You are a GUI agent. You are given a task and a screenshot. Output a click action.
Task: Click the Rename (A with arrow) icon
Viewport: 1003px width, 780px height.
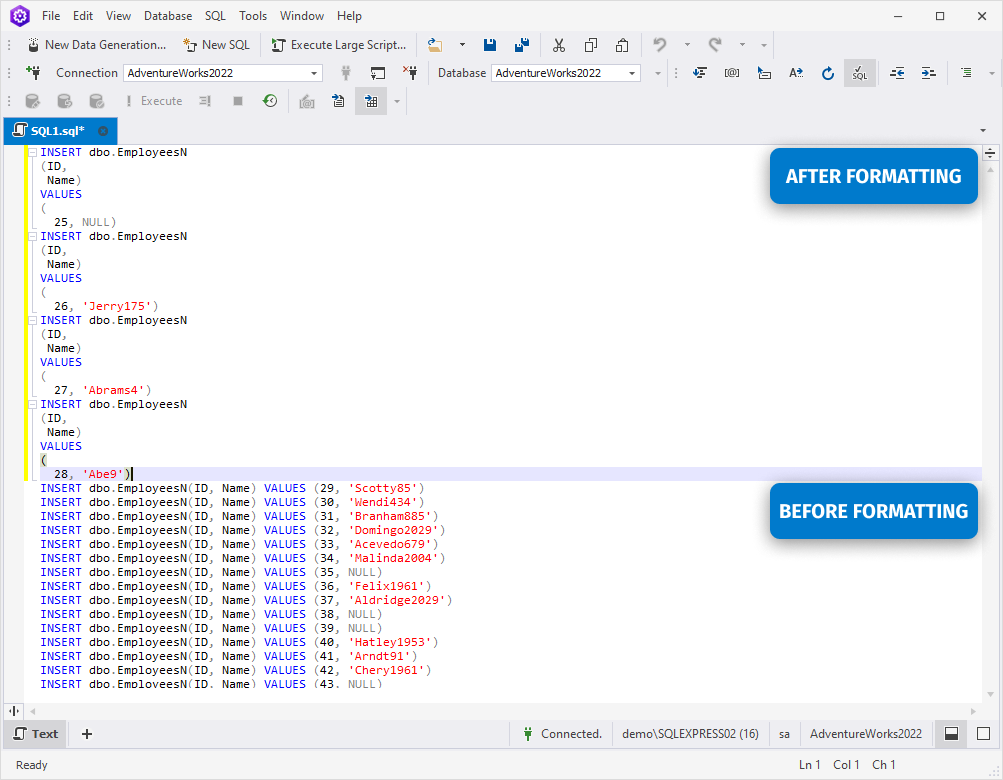pyautogui.click(x=796, y=73)
